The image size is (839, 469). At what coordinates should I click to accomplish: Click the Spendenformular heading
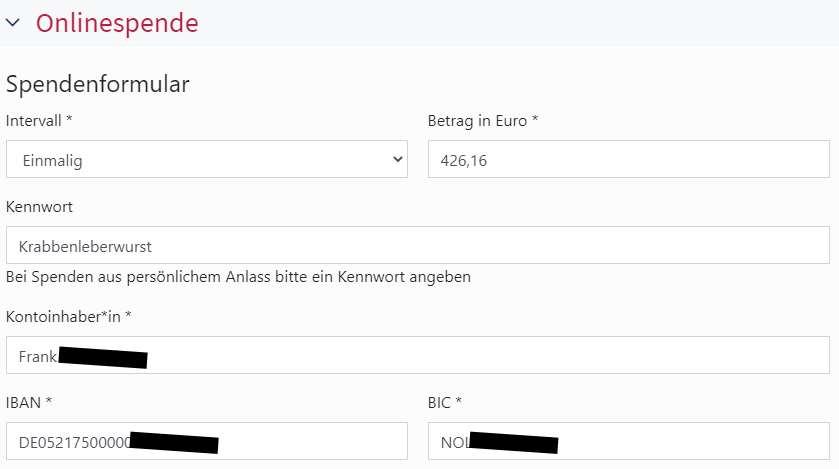(x=98, y=84)
